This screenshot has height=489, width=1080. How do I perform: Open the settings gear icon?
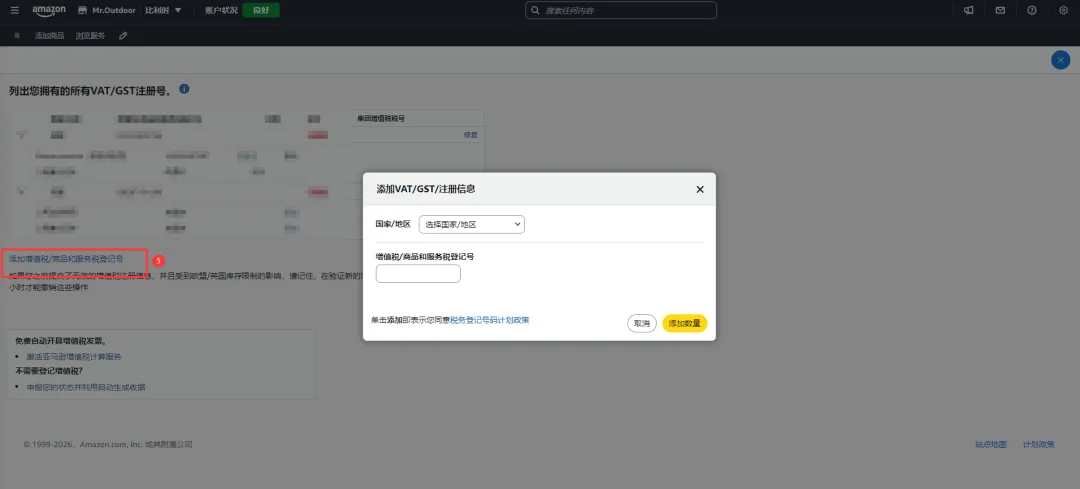[x=1063, y=10]
